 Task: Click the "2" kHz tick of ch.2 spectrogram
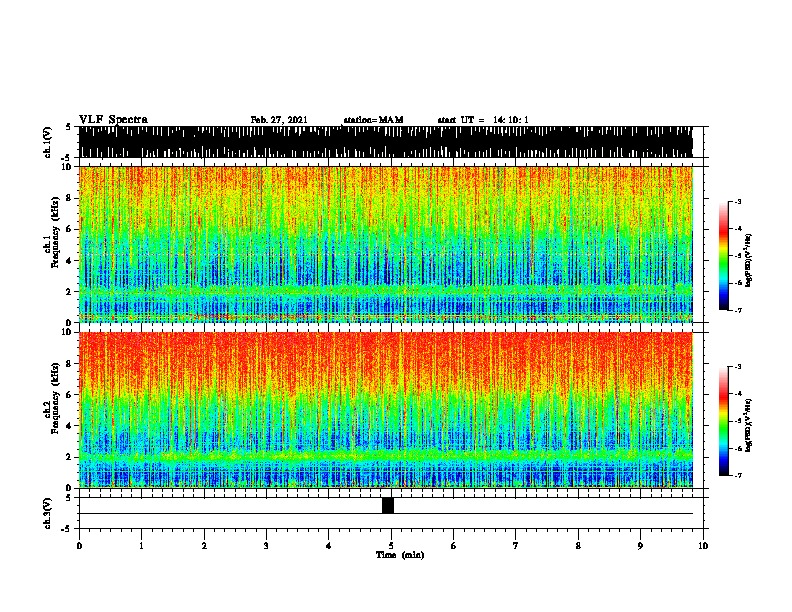pos(69,457)
